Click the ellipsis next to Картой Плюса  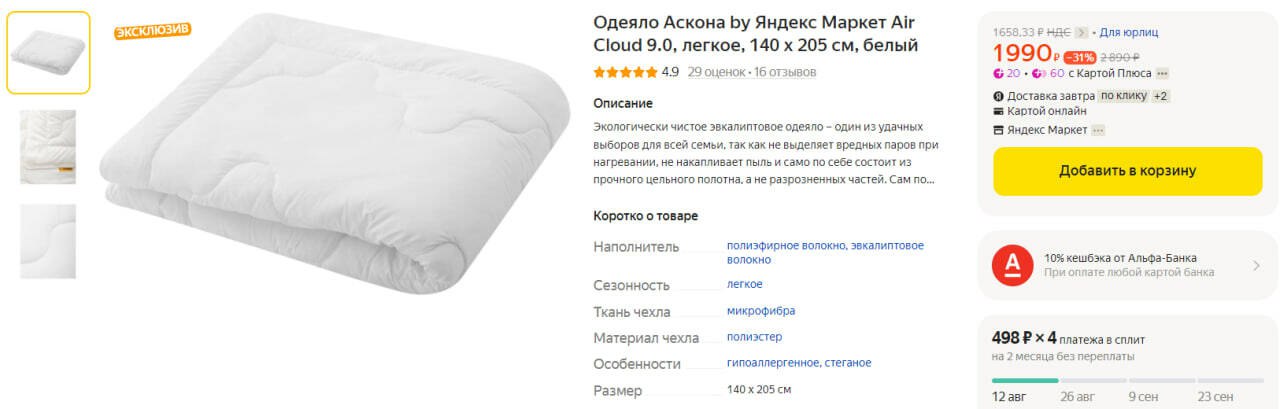[x=1162, y=73]
